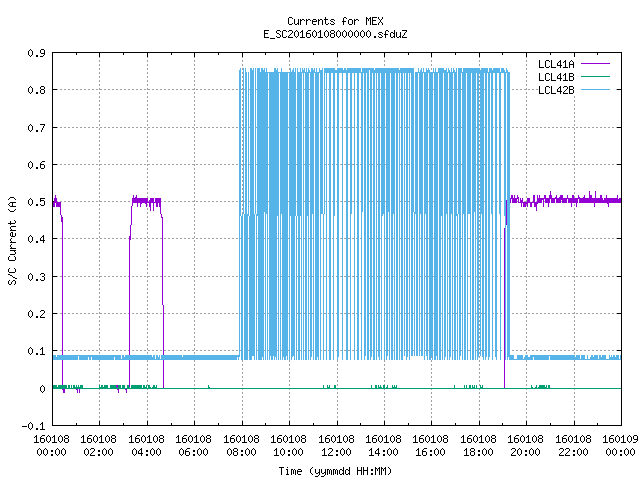Click the 0.2 y-axis tick value

coord(36,314)
